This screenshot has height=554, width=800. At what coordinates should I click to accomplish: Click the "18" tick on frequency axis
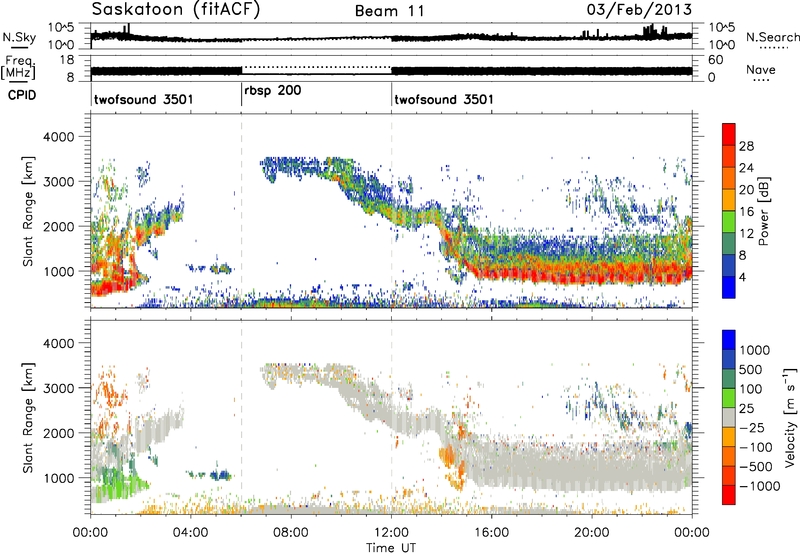[x=67, y=60]
